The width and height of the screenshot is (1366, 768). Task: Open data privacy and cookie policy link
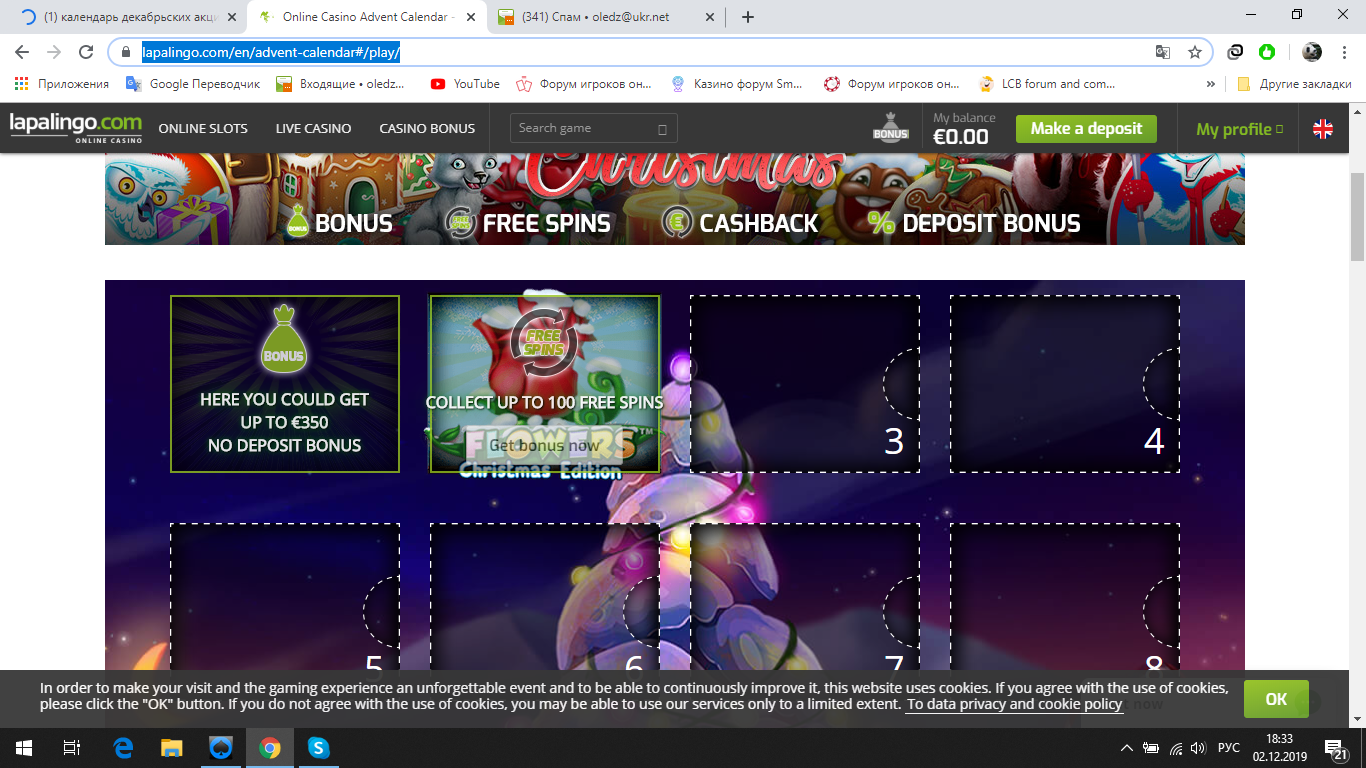(x=1014, y=704)
